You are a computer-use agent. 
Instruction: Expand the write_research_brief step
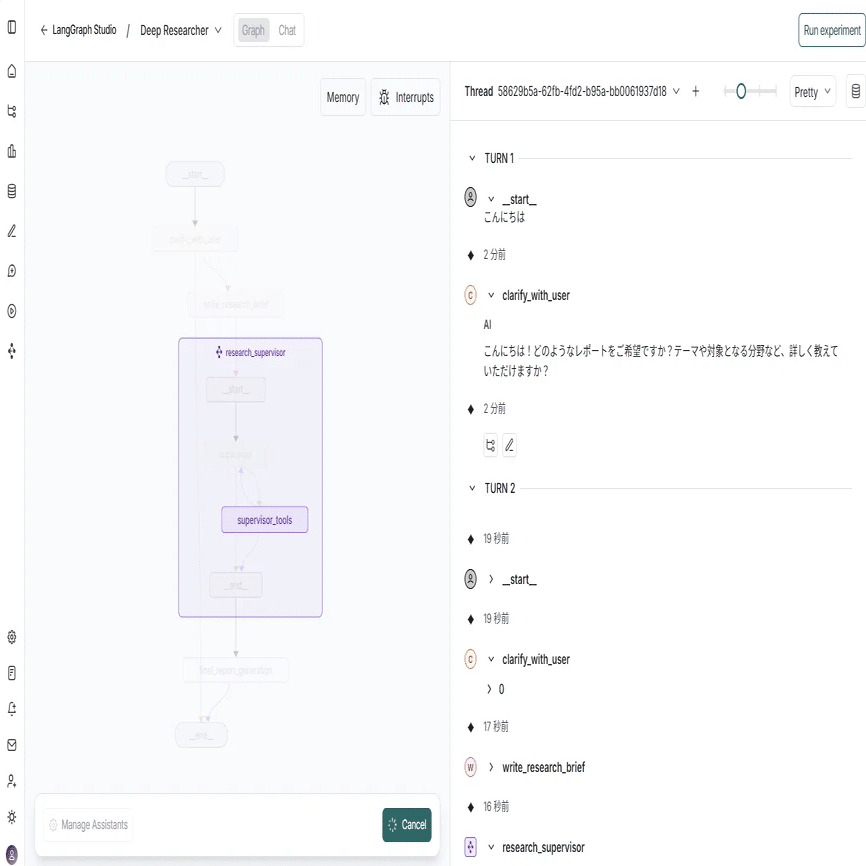click(491, 767)
